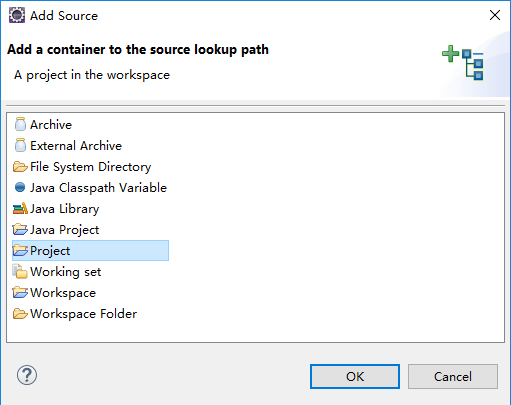
Task: Open help via the question mark icon
Action: click(27, 375)
